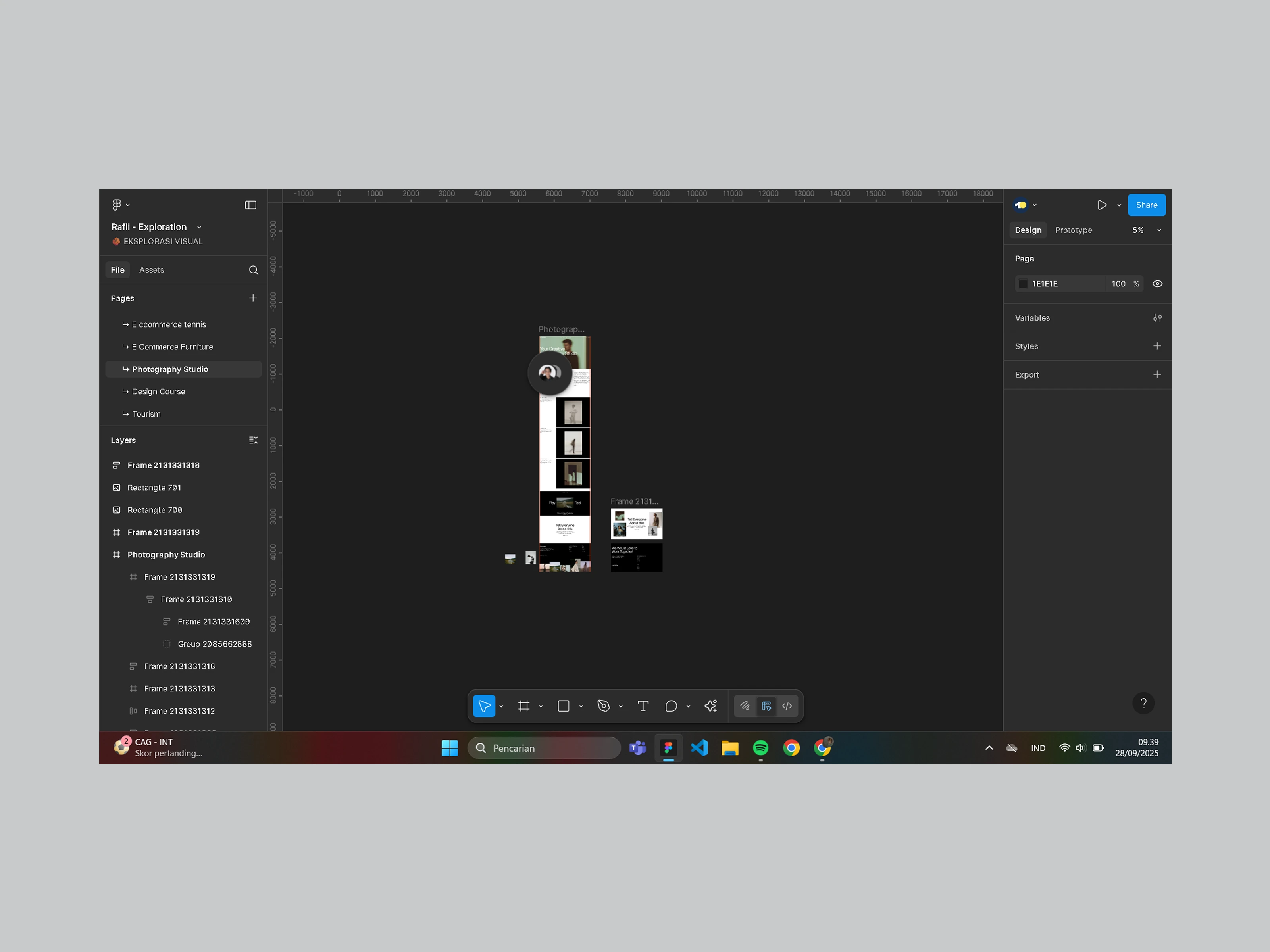The image size is (1270, 952).
Task: Select Rectangle 701 layer
Action: [154, 487]
